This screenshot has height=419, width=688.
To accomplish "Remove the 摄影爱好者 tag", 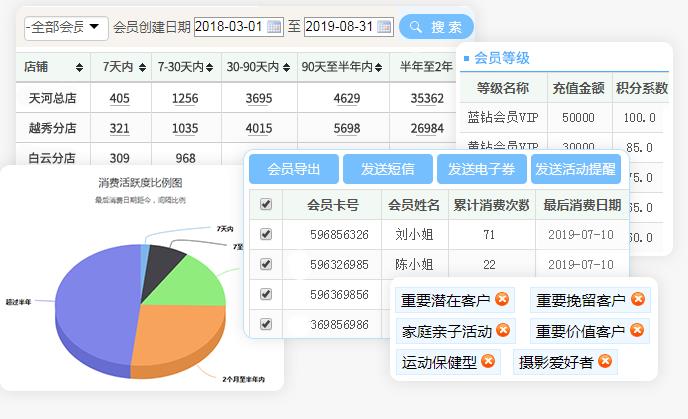I will click(x=605, y=361).
